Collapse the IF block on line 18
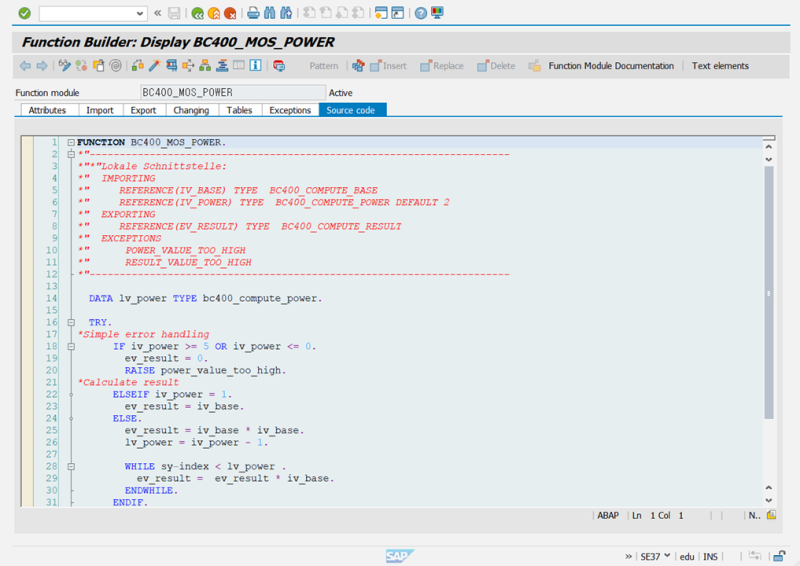The width and height of the screenshot is (800, 566). (71, 347)
